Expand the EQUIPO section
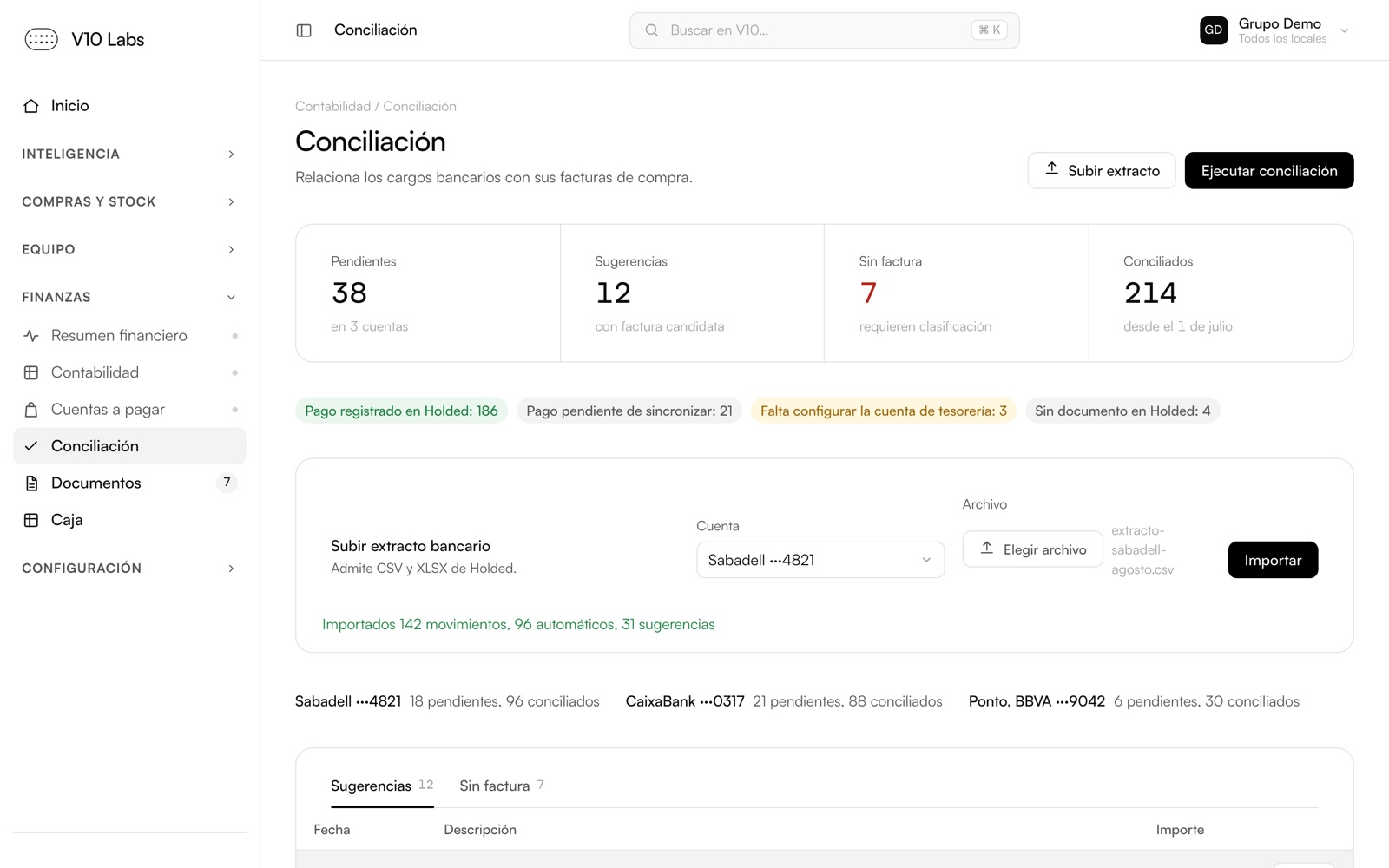Image resolution: width=1389 pixels, height=868 pixels. (x=129, y=249)
